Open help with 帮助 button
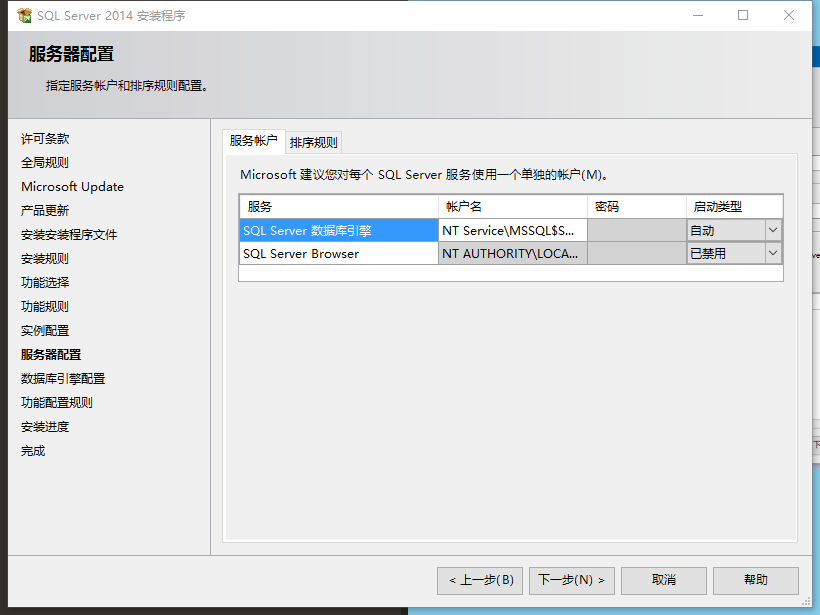Screen dimensions: 820x615 (756, 580)
